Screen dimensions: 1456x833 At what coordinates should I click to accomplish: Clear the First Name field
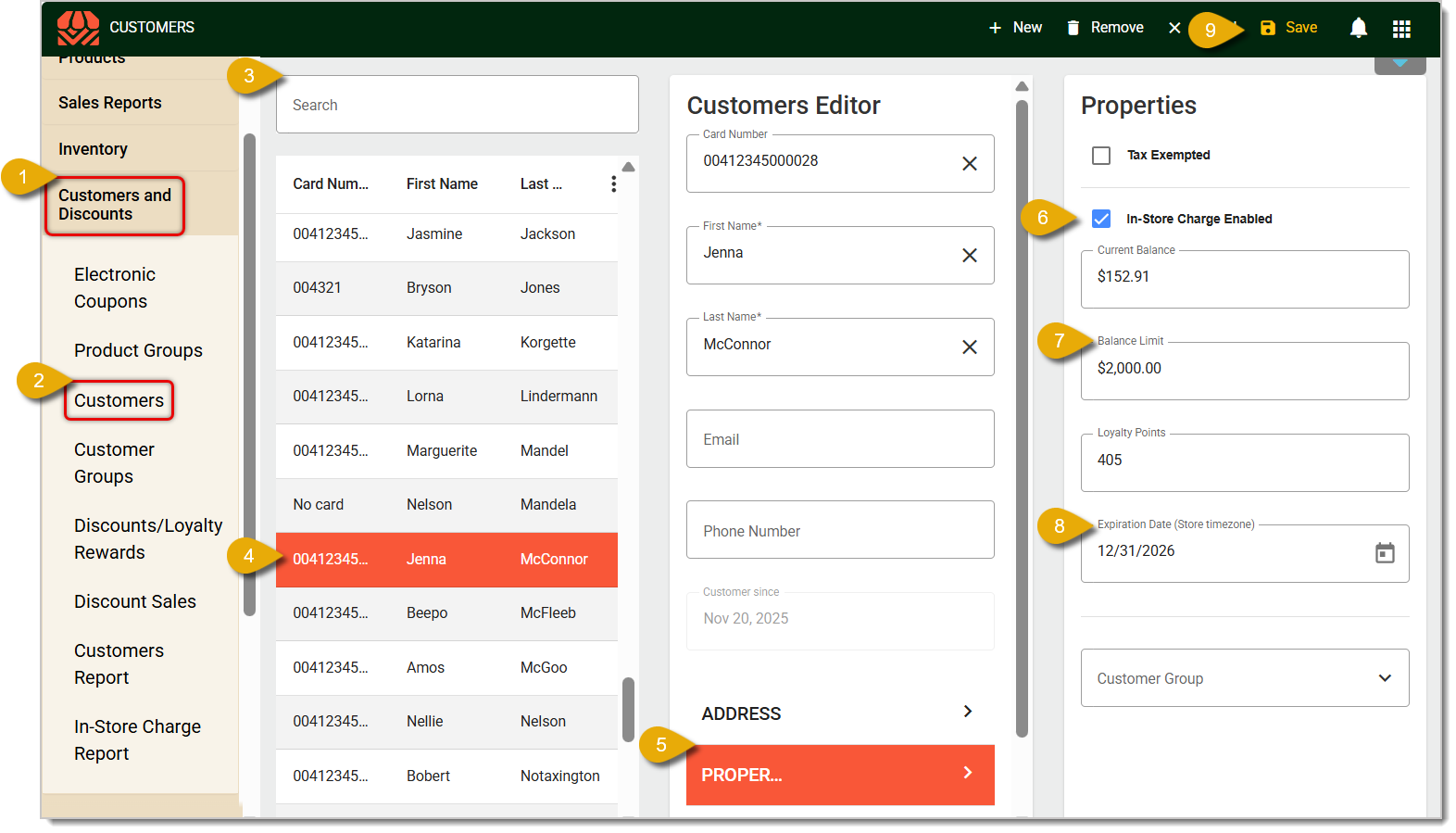(970, 255)
